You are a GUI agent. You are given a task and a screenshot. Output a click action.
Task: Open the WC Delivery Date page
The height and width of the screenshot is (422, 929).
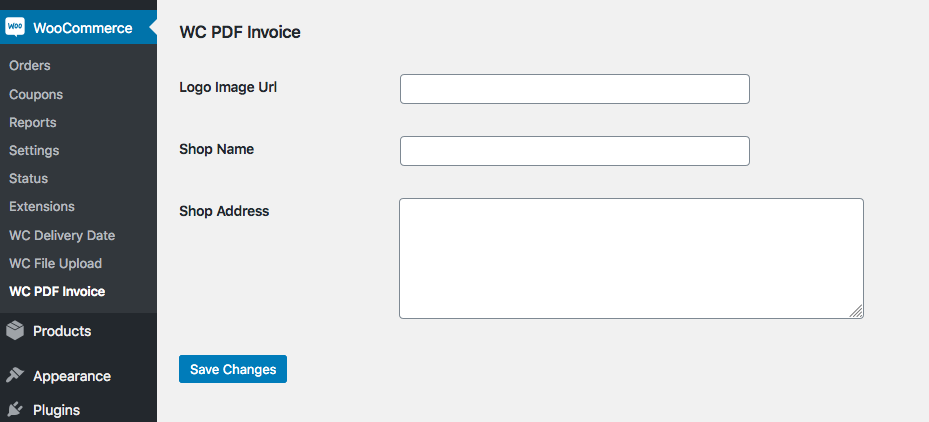click(62, 235)
